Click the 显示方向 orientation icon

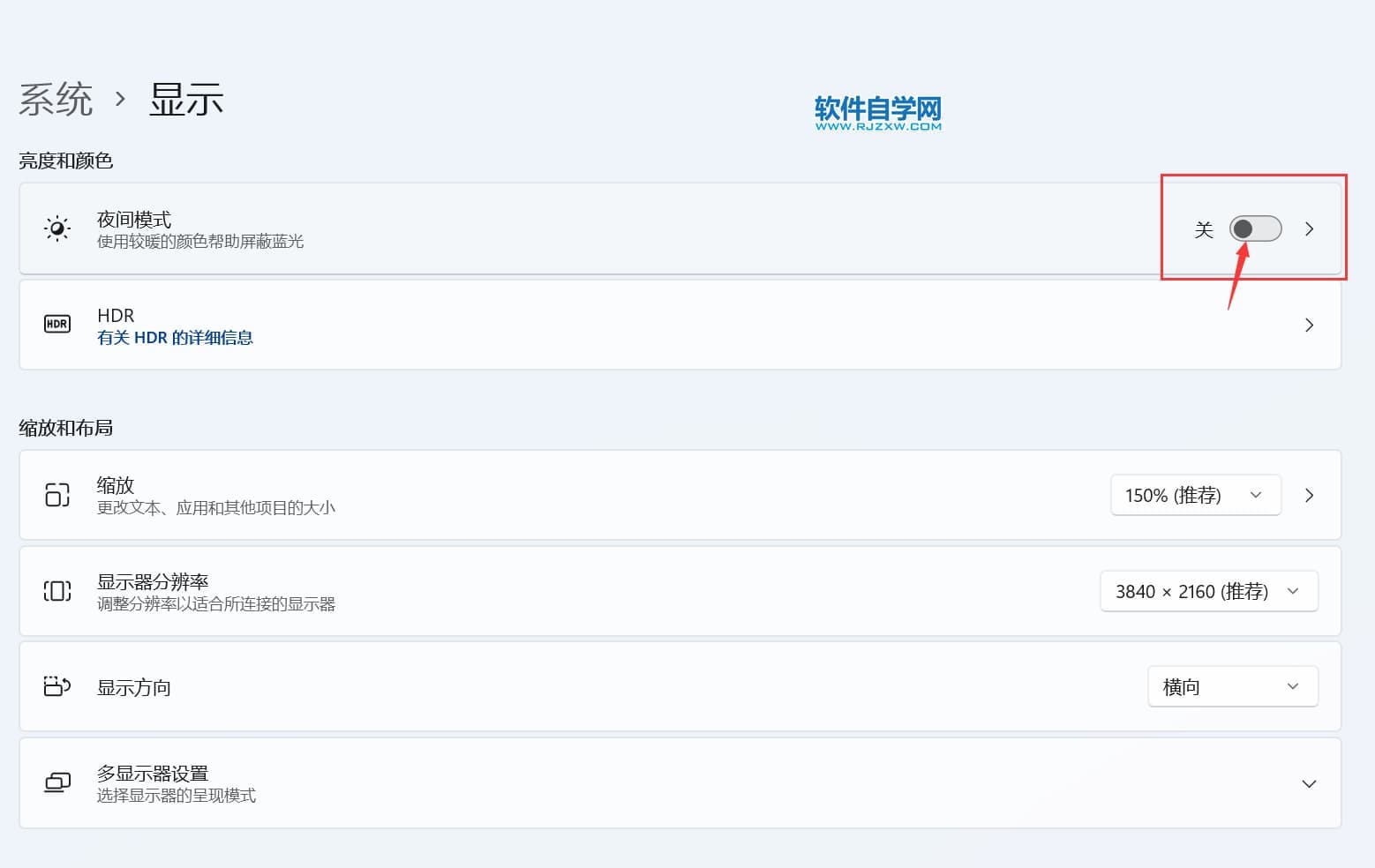pos(57,686)
